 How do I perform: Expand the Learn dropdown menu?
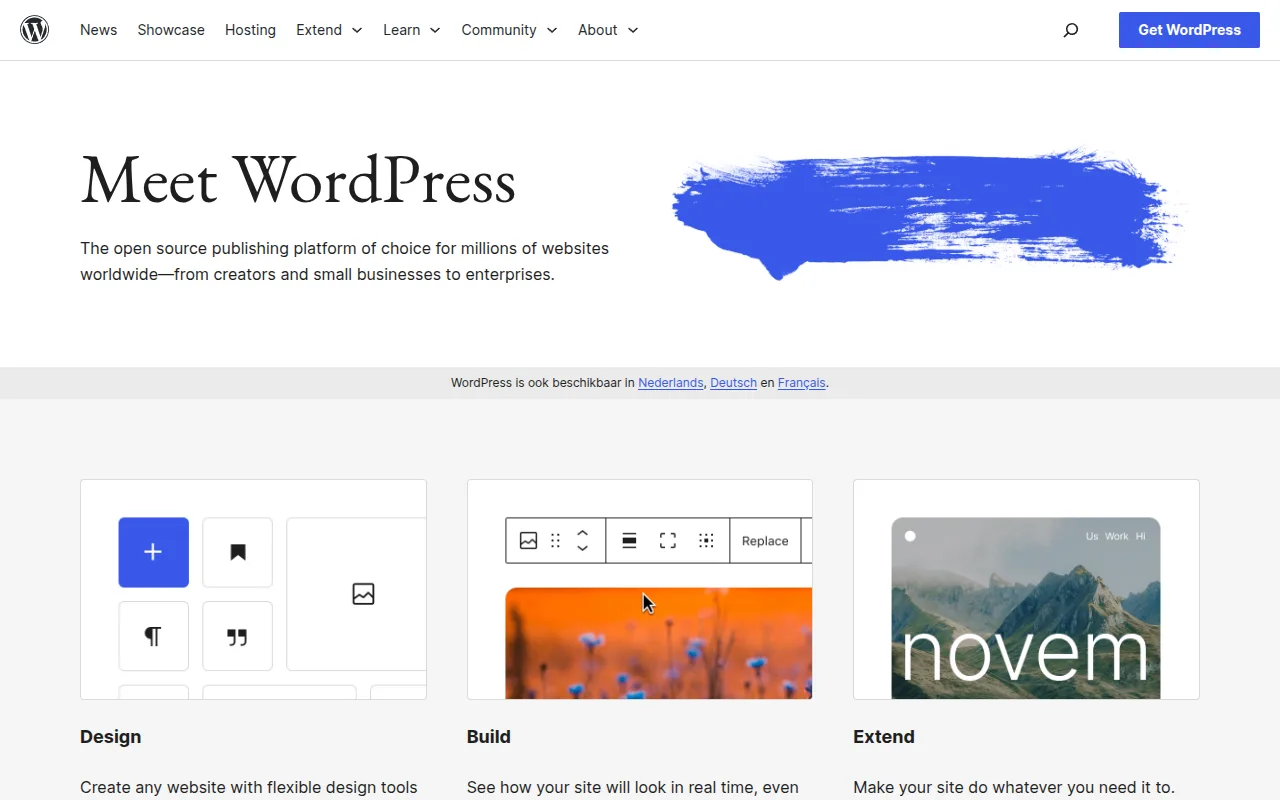click(x=411, y=30)
